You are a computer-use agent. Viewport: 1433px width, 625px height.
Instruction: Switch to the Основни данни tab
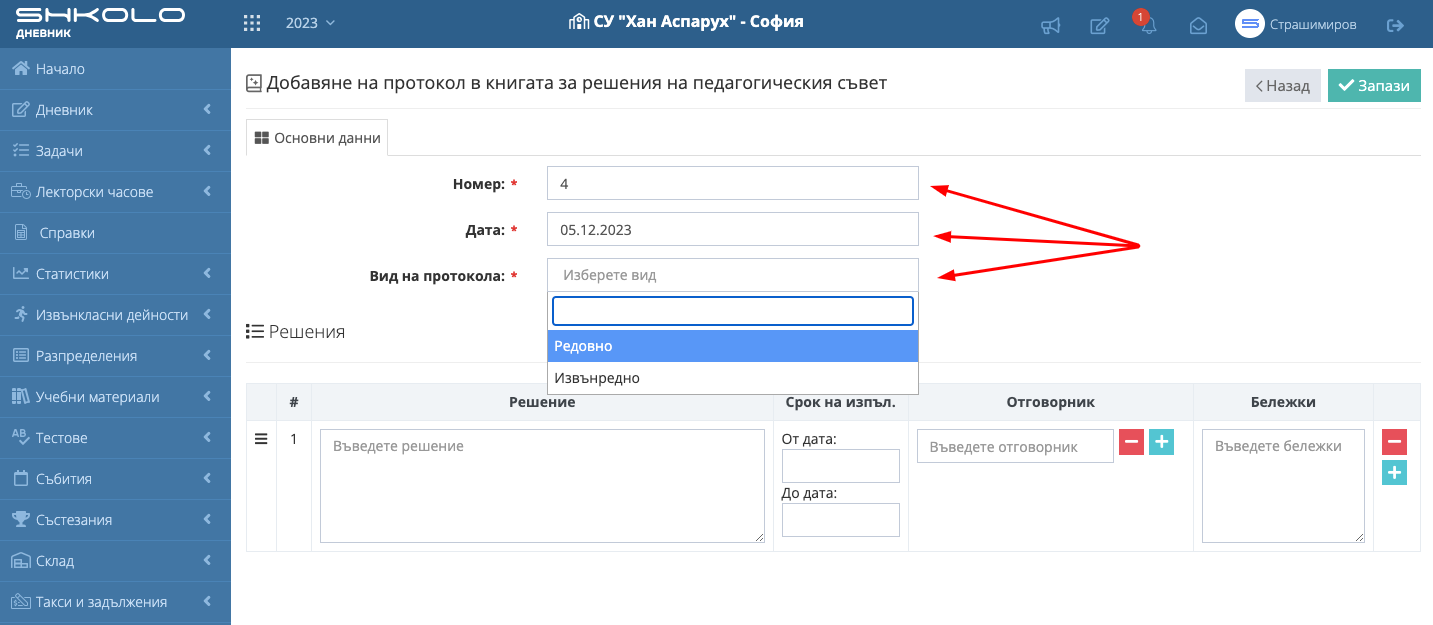[318, 138]
